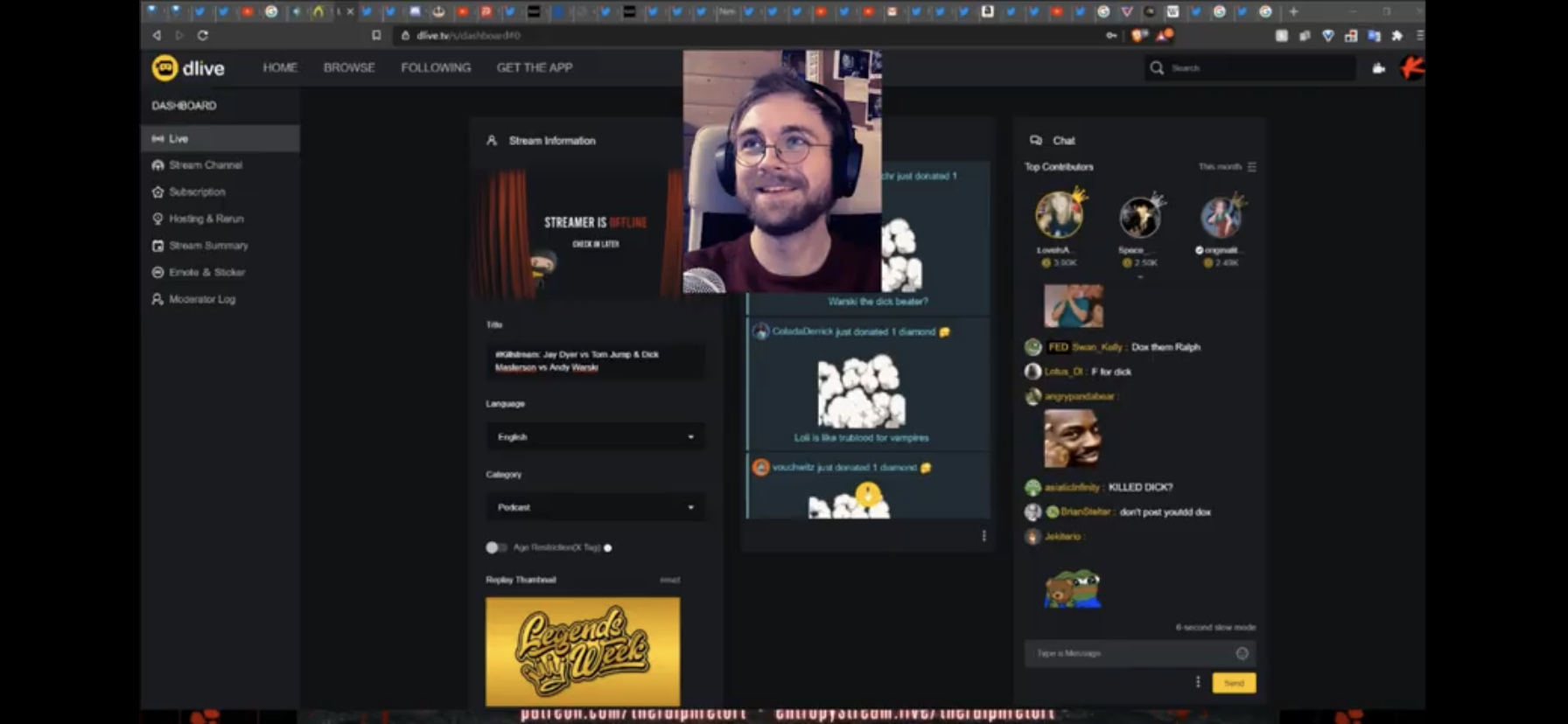Viewport: 1568px width, 724px height.
Task: Click the search magnifier icon
Action: pyautogui.click(x=1157, y=68)
